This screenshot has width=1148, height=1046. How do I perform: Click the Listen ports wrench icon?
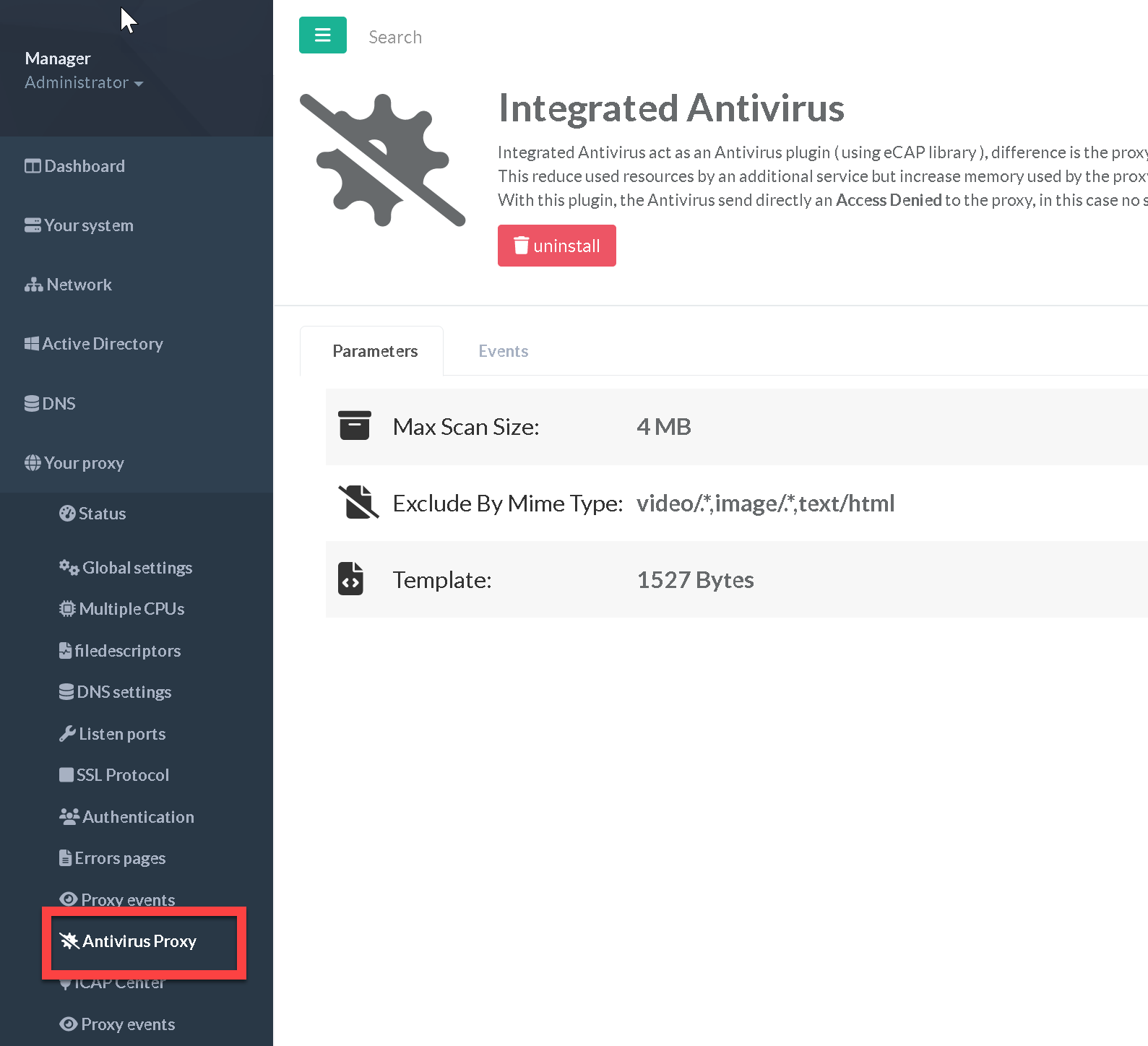point(67,734)
